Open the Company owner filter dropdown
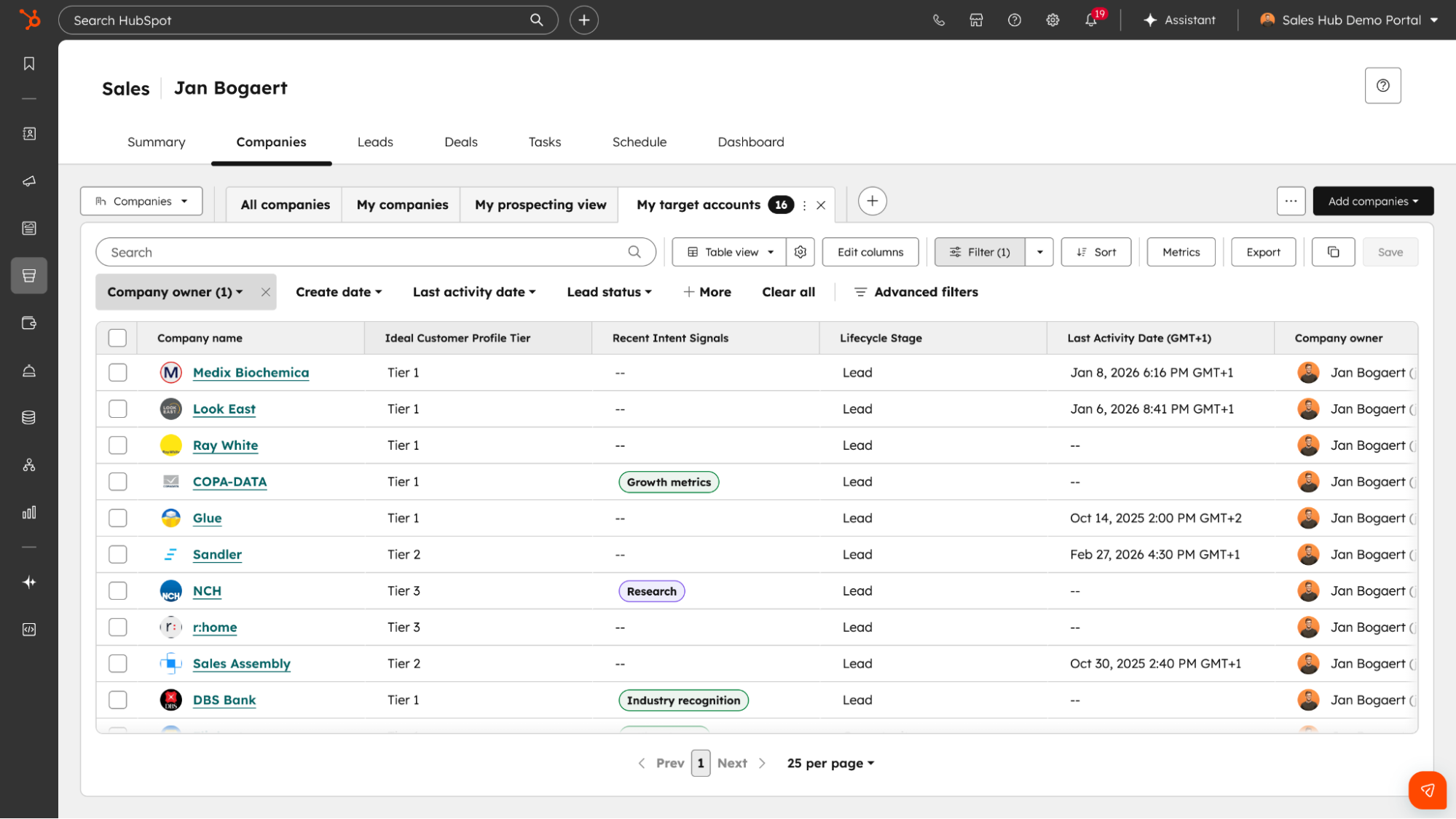The height and width of the screenshot is (819, 1456). [175, 293]
